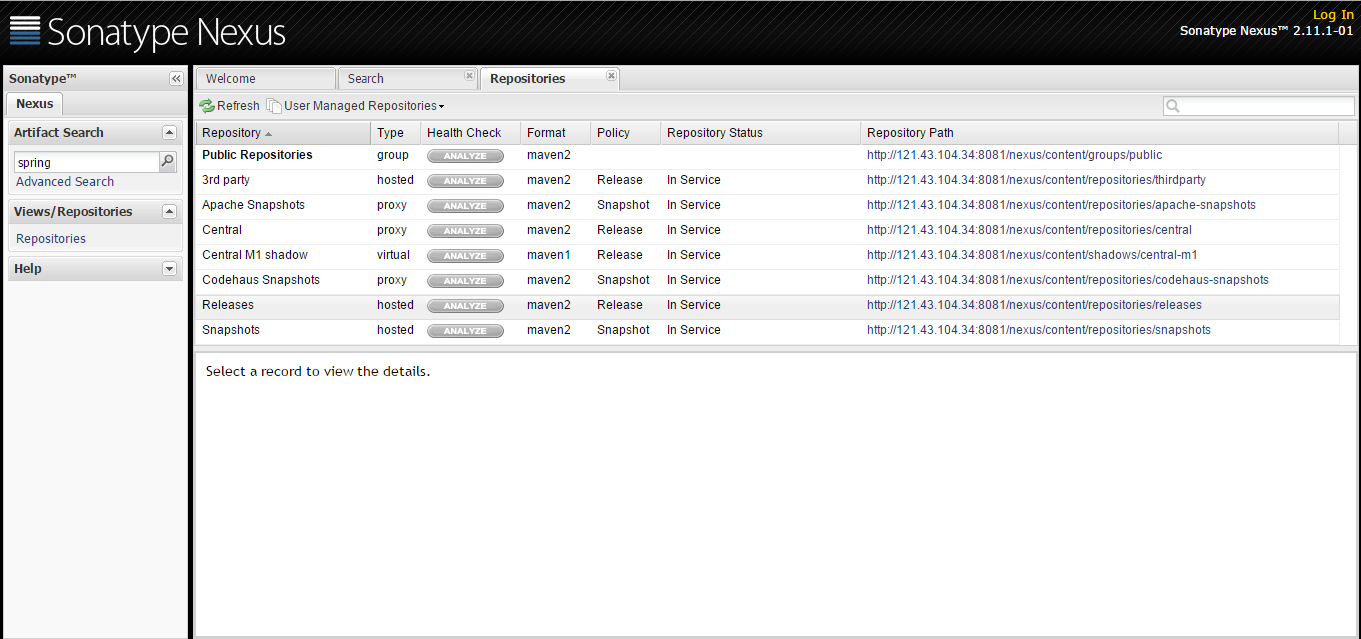The width and height of the screenshot is (1361, 639).
Task: Open the Advanced Search link
Action: tap(65, 182)
